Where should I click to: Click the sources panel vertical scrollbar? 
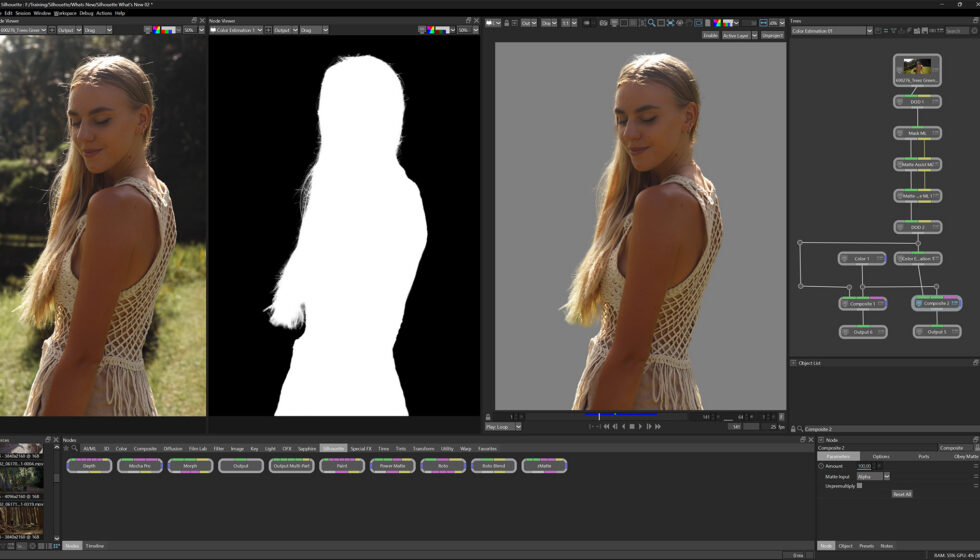tap(56, 492)
